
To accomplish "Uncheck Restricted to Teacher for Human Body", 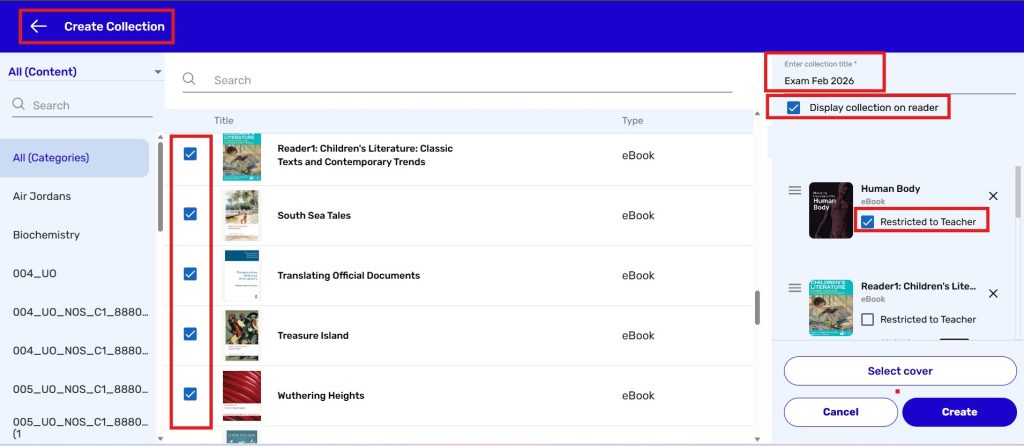I will click(x=867, y=221).
